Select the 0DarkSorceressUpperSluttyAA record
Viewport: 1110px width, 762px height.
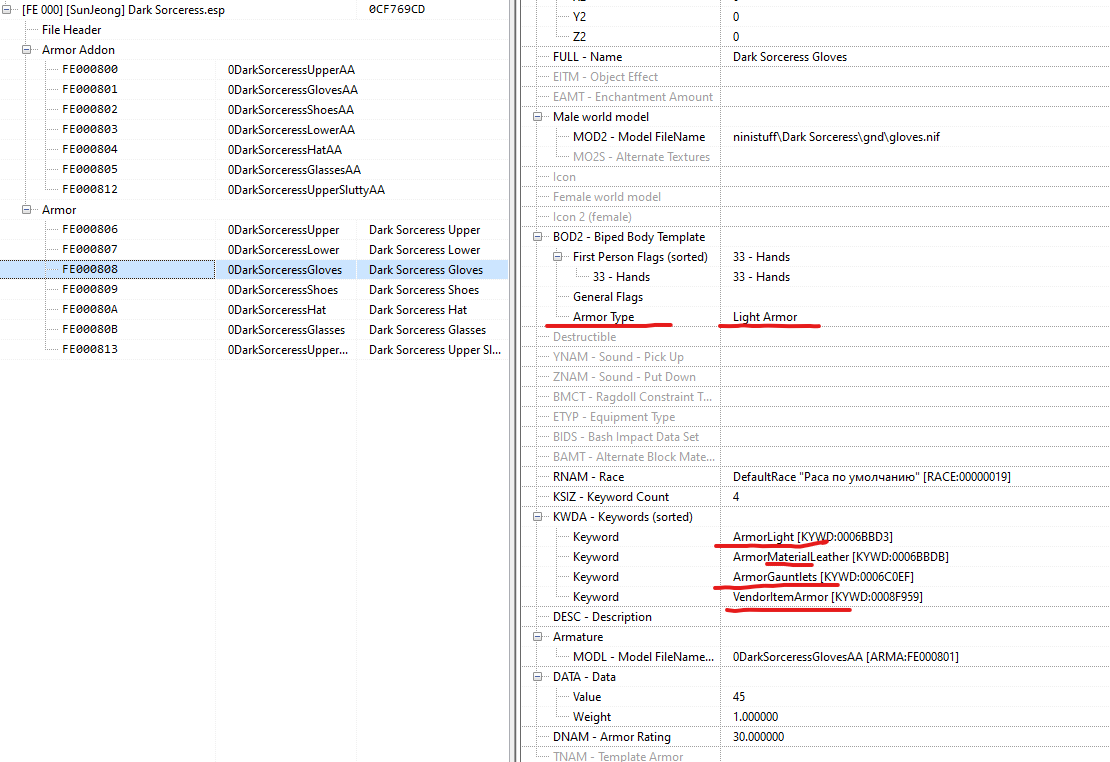click(x=253, y=190)
